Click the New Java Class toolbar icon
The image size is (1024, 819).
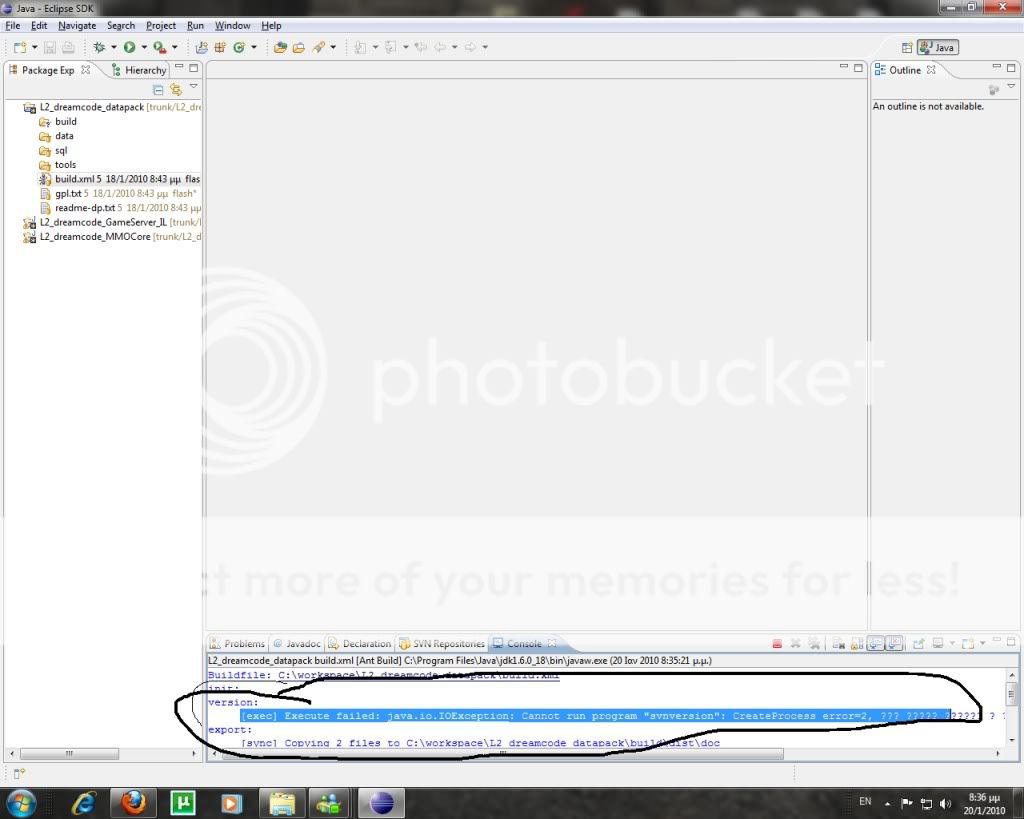(239, 47)
